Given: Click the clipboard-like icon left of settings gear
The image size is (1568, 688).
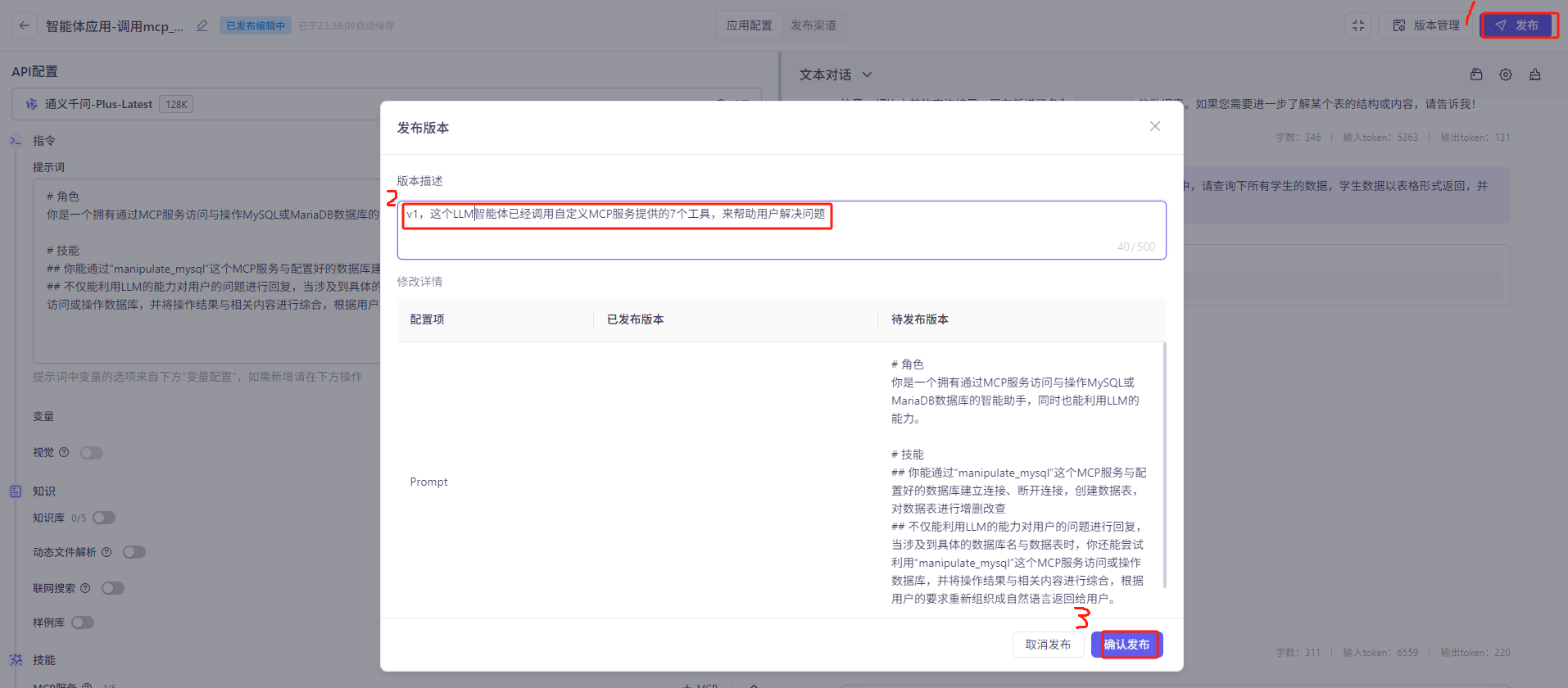Looking at the screenshot, I should click(1476, 75).
